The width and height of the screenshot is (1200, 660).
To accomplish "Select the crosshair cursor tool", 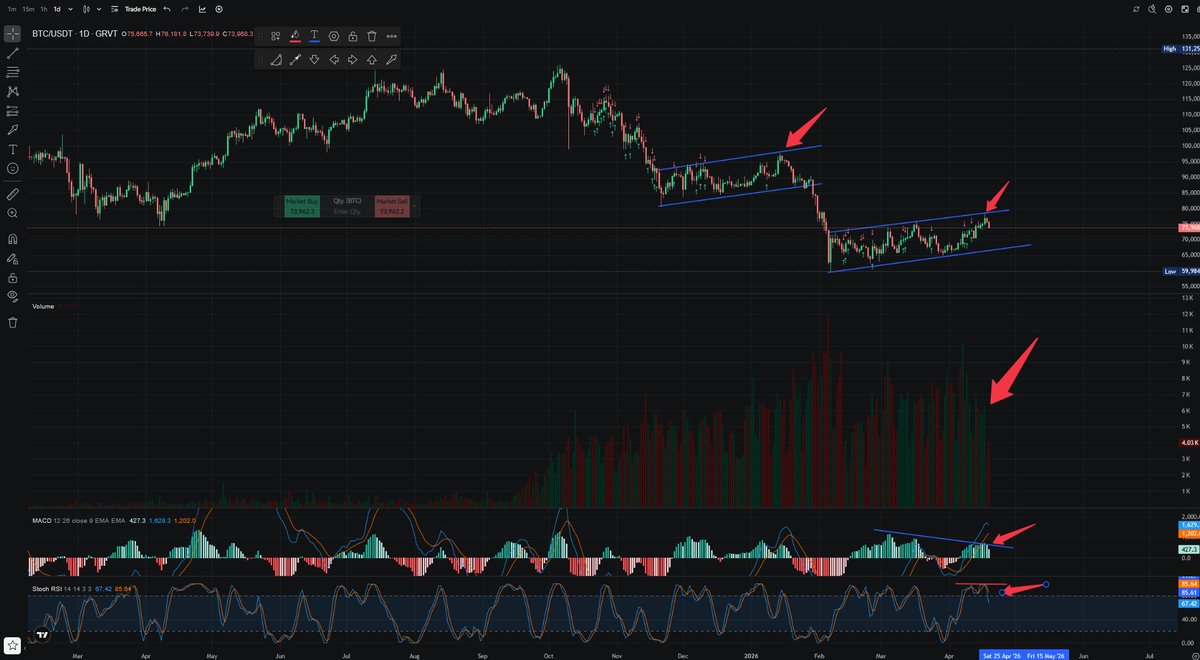I will [x=11, y=32].
